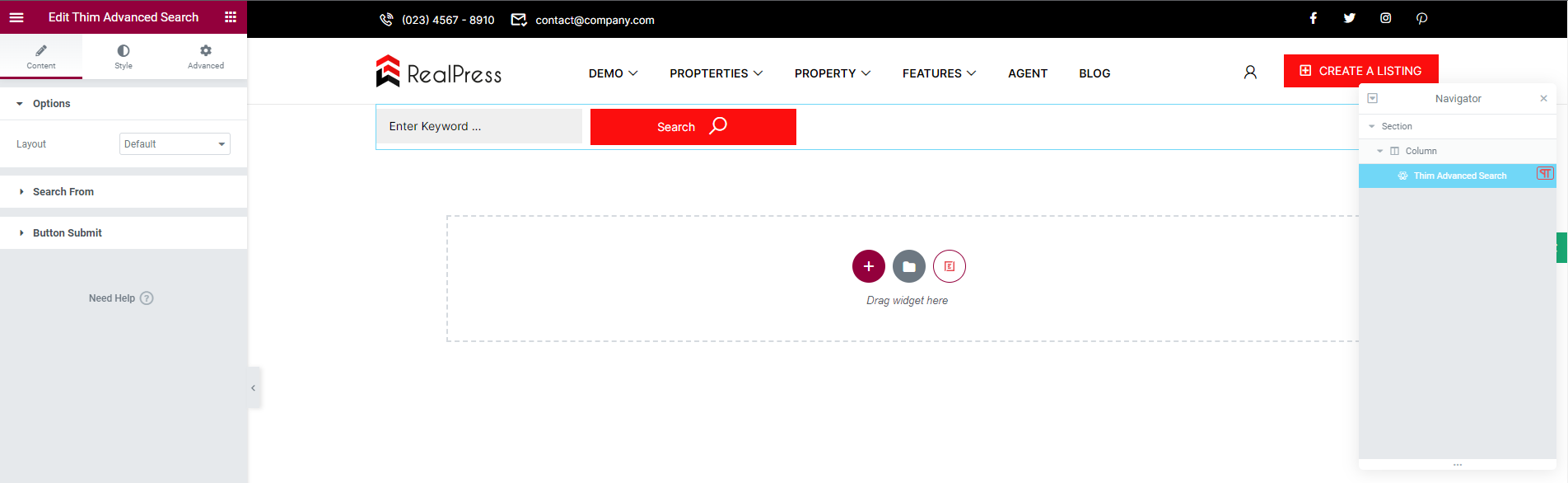Collapse the Column item in Navigator
This screenshot has width=1568, height=483.
[1380, 152]
